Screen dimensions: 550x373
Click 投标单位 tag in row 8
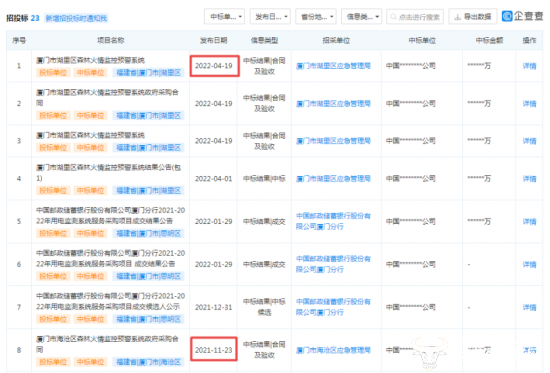(53, 362)
